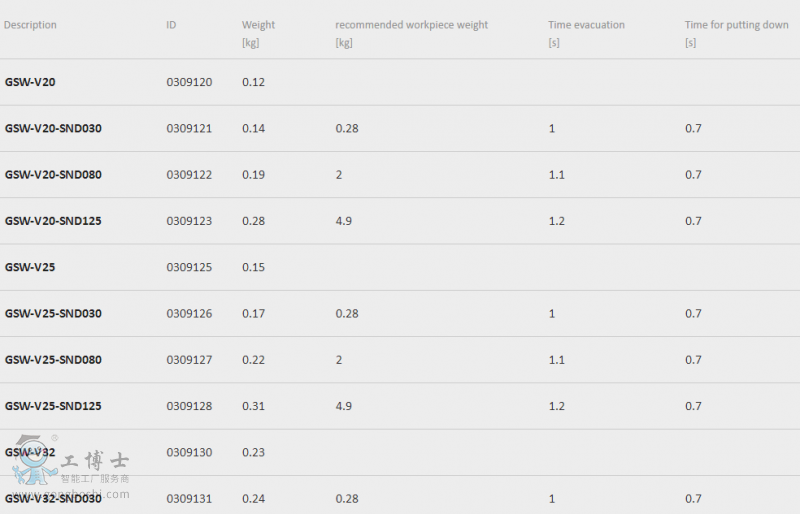The width and height of the screenshot is (800, 514).
Task: Click Time for putting down header
Action: [x=736, y=25]
